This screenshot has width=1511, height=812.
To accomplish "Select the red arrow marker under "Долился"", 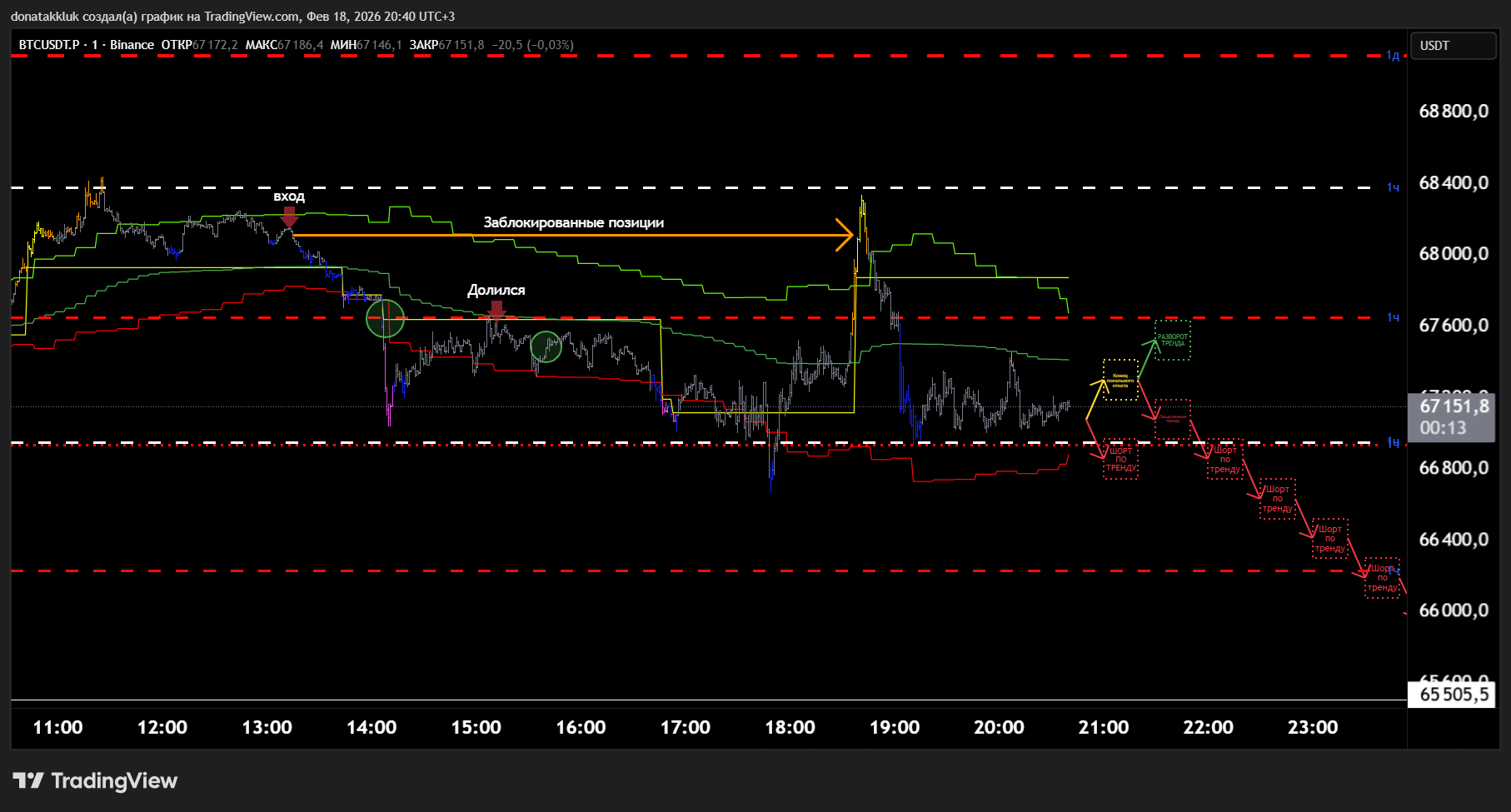I will tap(496, 310).
